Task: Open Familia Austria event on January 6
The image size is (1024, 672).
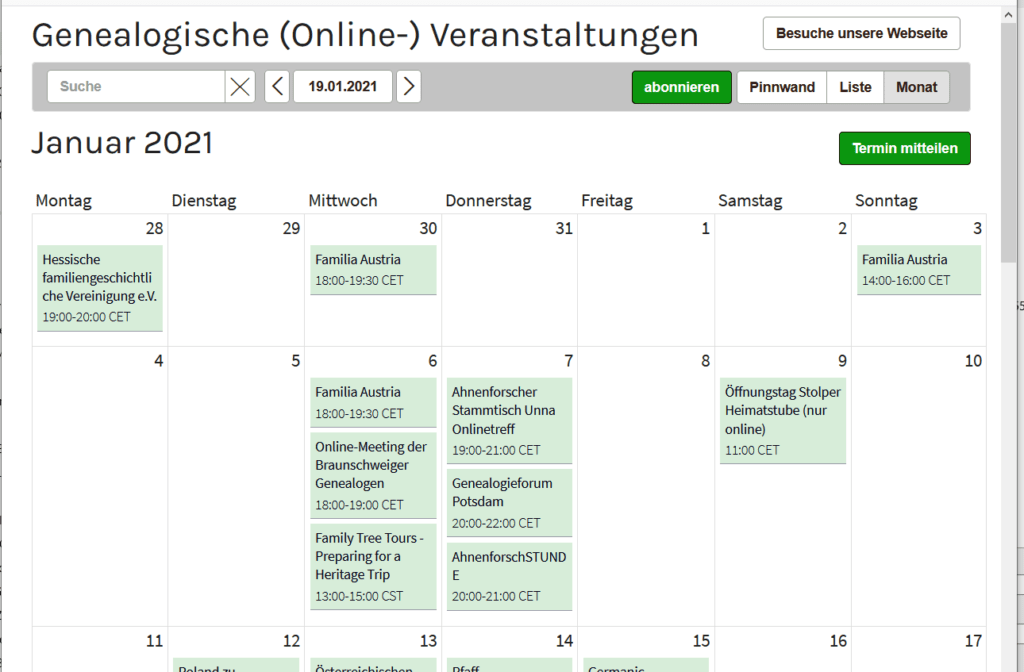Action: coord(373,402)
